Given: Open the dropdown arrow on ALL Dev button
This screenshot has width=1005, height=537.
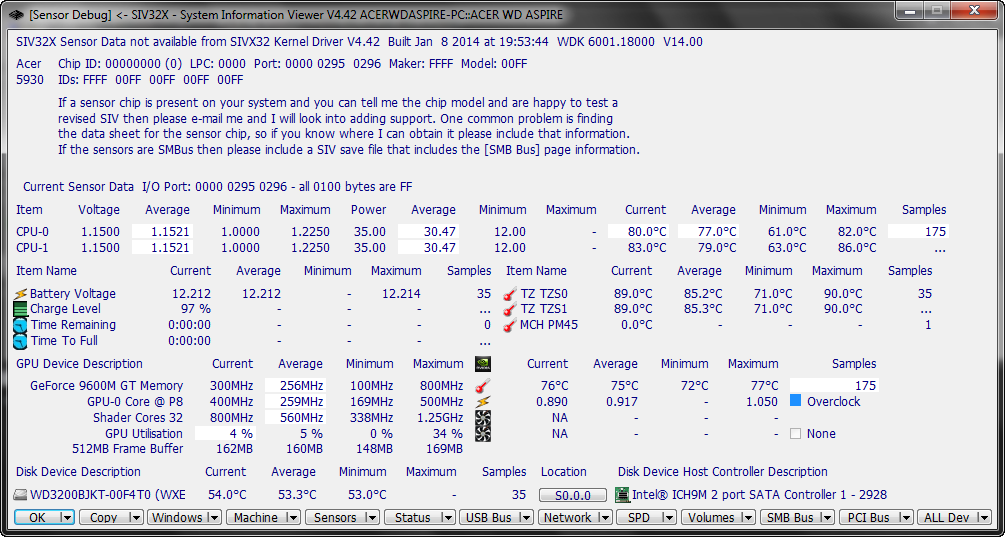Looking at the screenshot, I should (985, 517).
